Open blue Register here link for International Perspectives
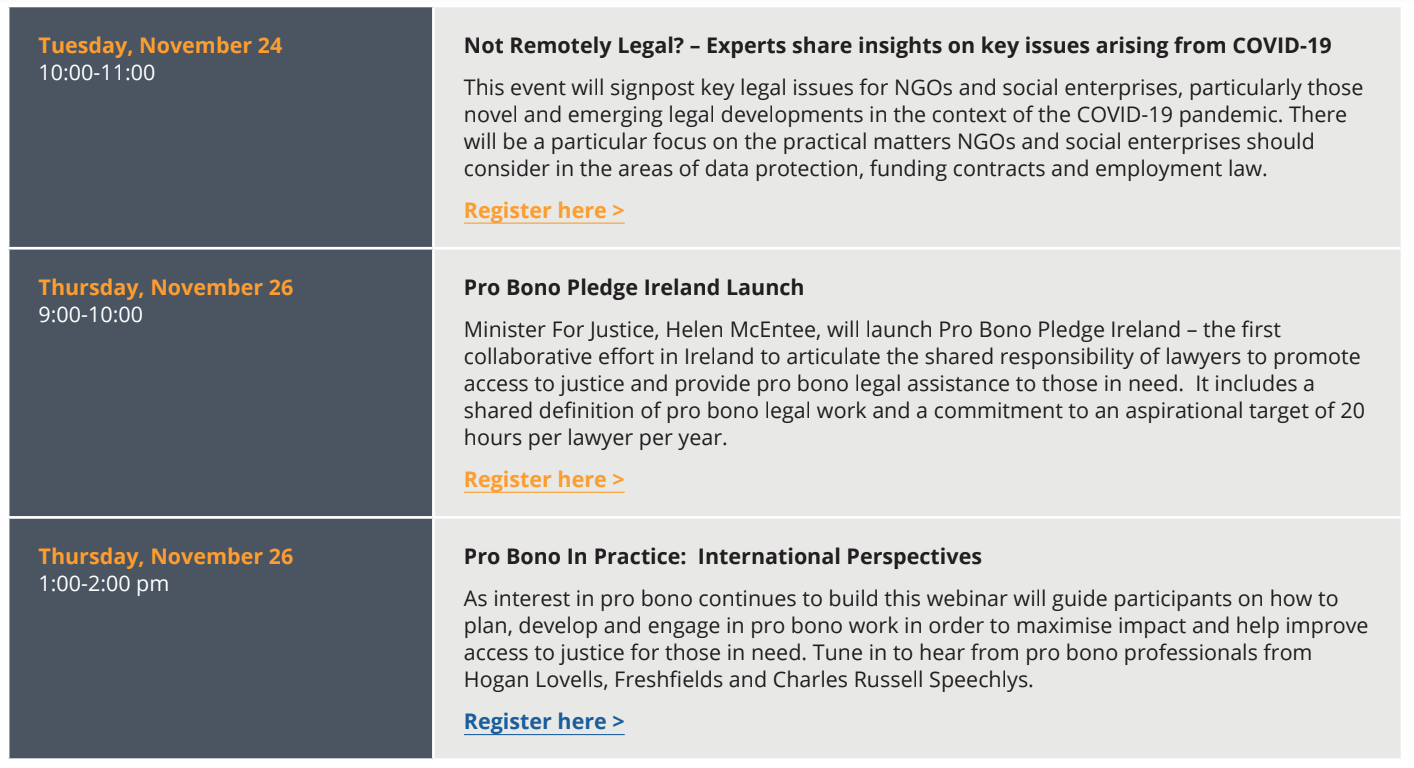 (x=544, y=722)
